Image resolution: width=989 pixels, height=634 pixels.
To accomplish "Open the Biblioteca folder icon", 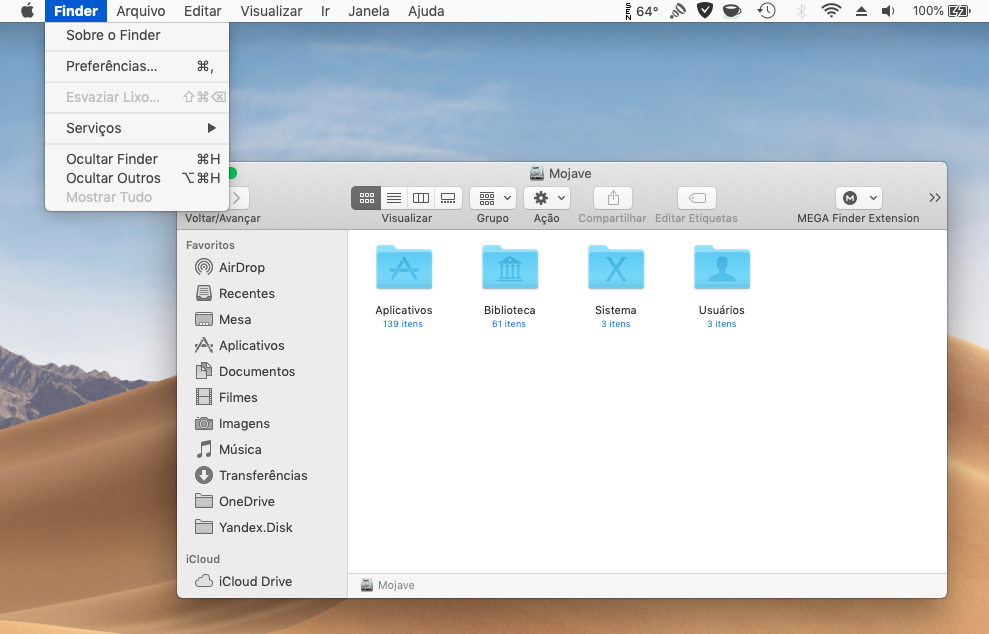I will coord(510,267).
